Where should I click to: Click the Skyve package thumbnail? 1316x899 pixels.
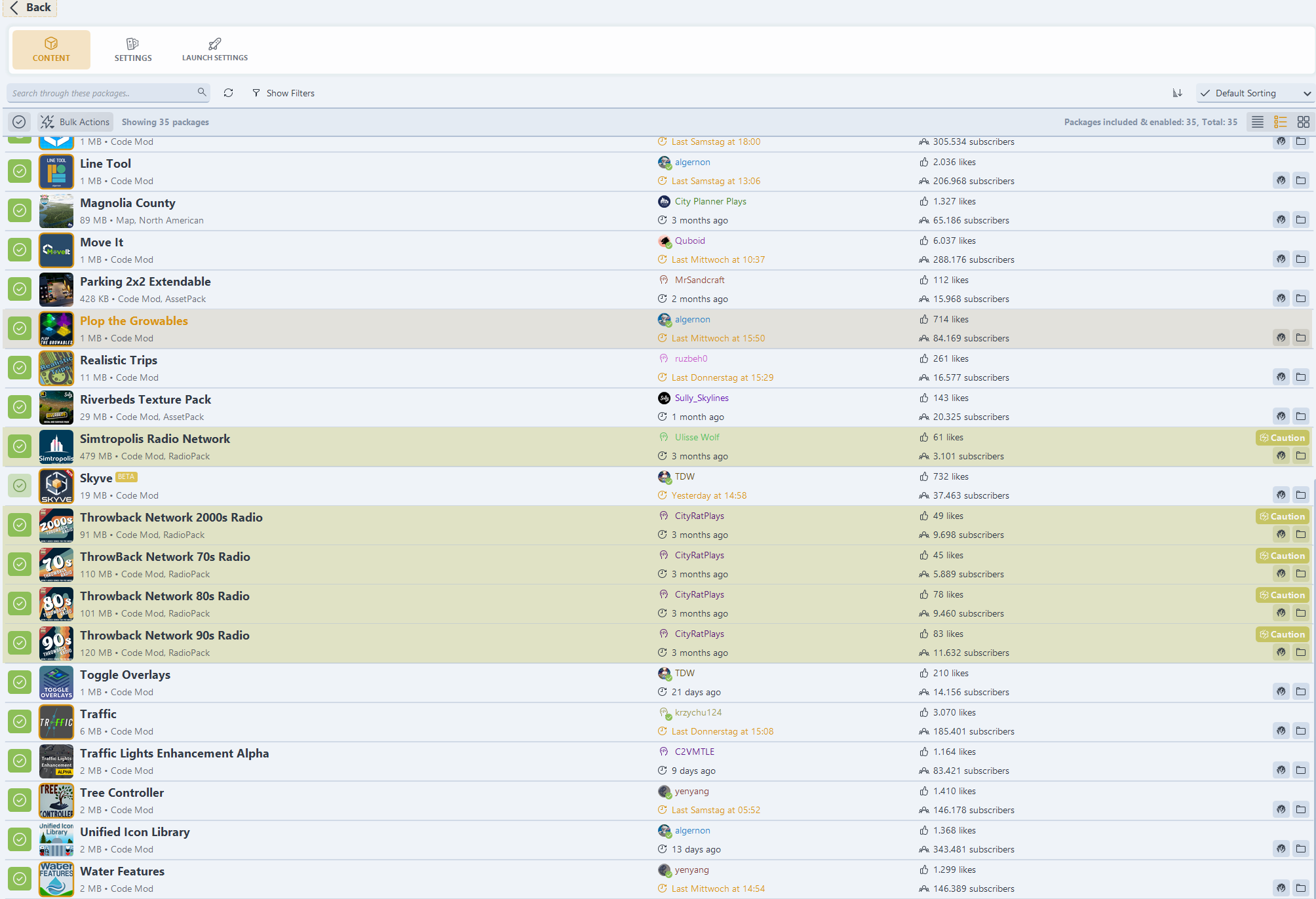point(56,486)
